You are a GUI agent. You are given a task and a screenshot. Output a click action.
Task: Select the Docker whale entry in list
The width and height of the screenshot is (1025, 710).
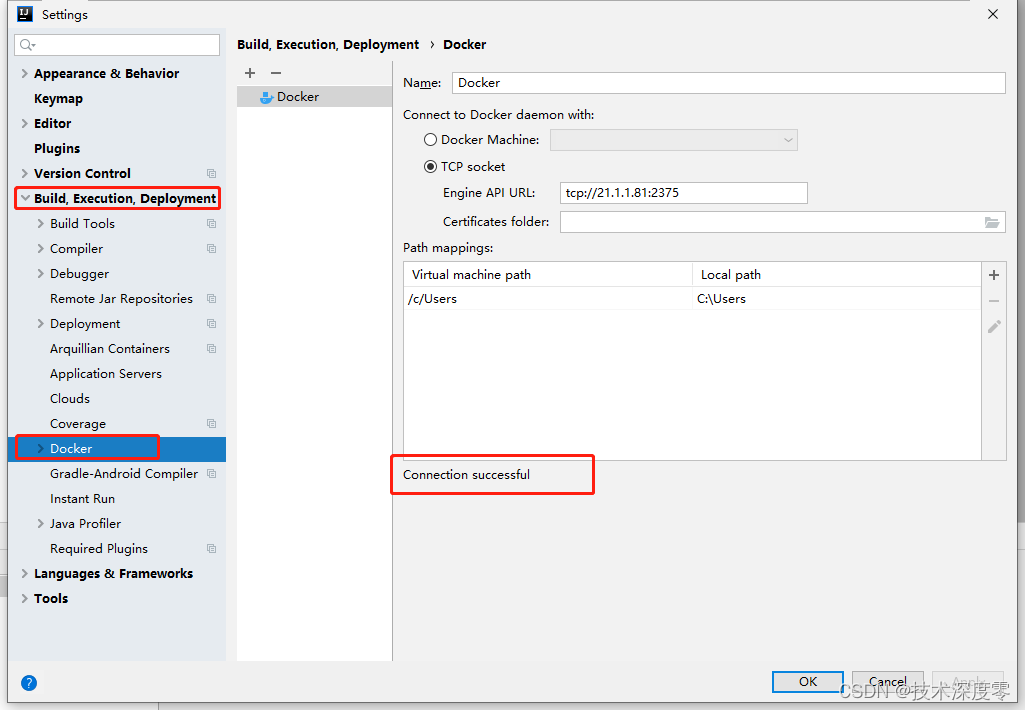click(x=314, y=97)
